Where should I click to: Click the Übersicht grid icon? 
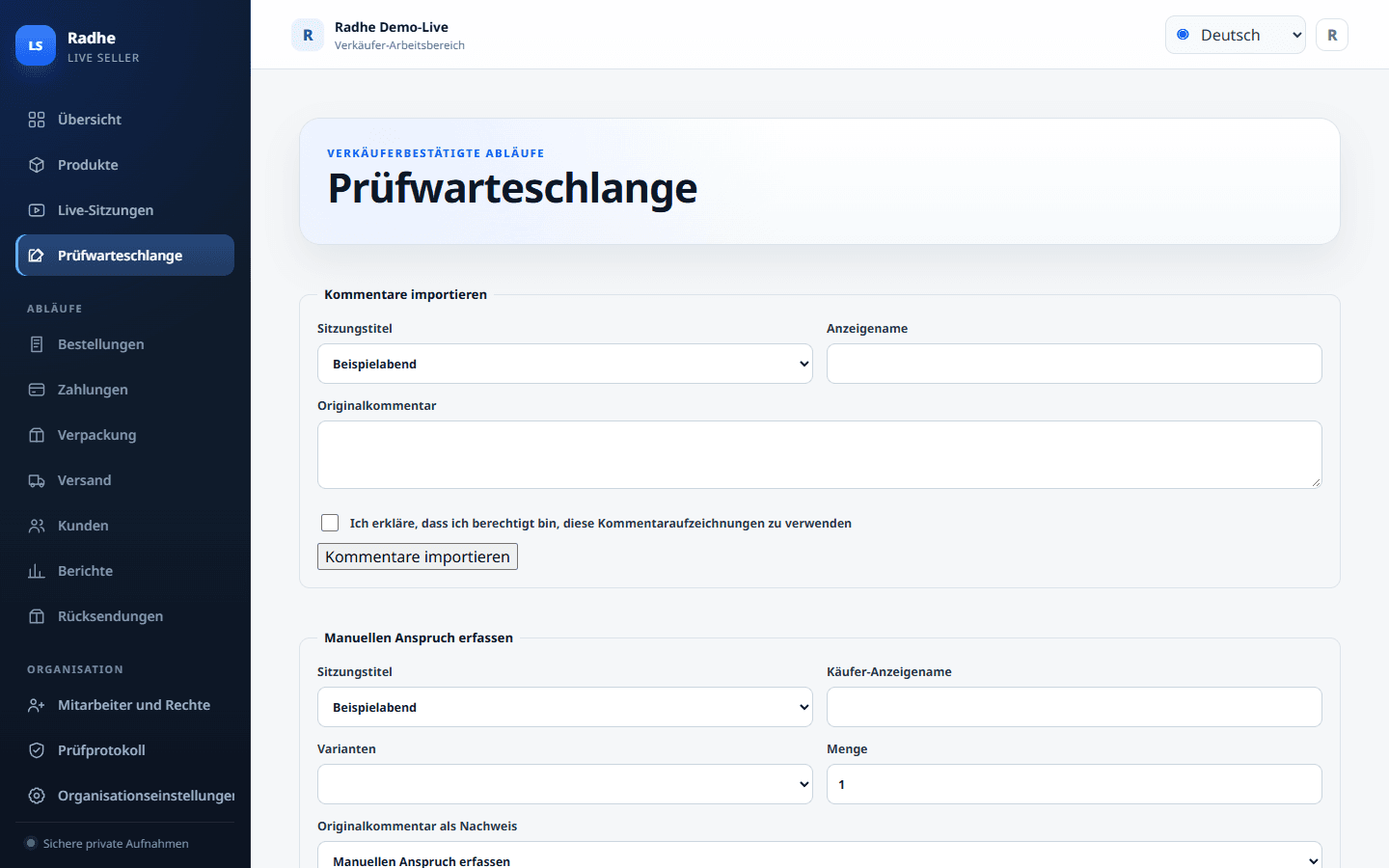pos(37,120)
